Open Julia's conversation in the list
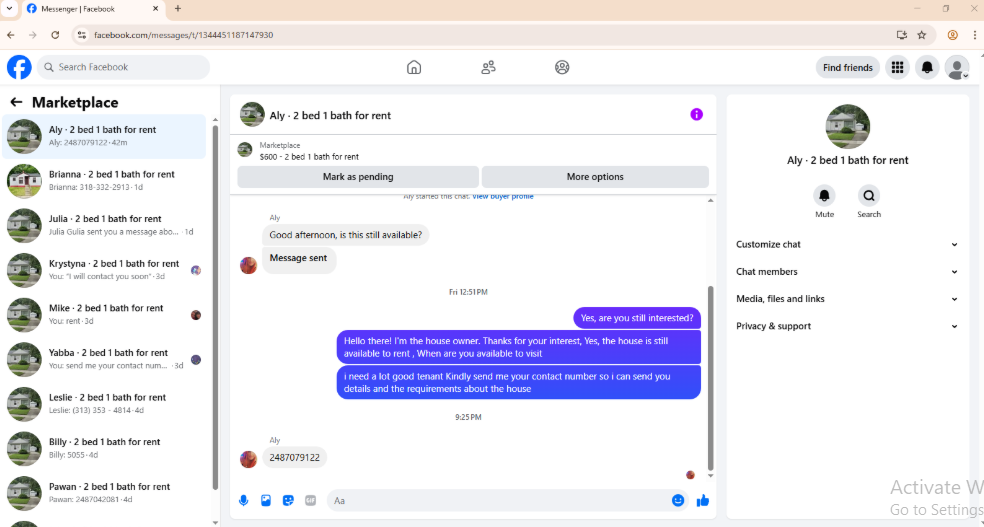The width and height of the screenshot is (984, 527). pos(104,225)
